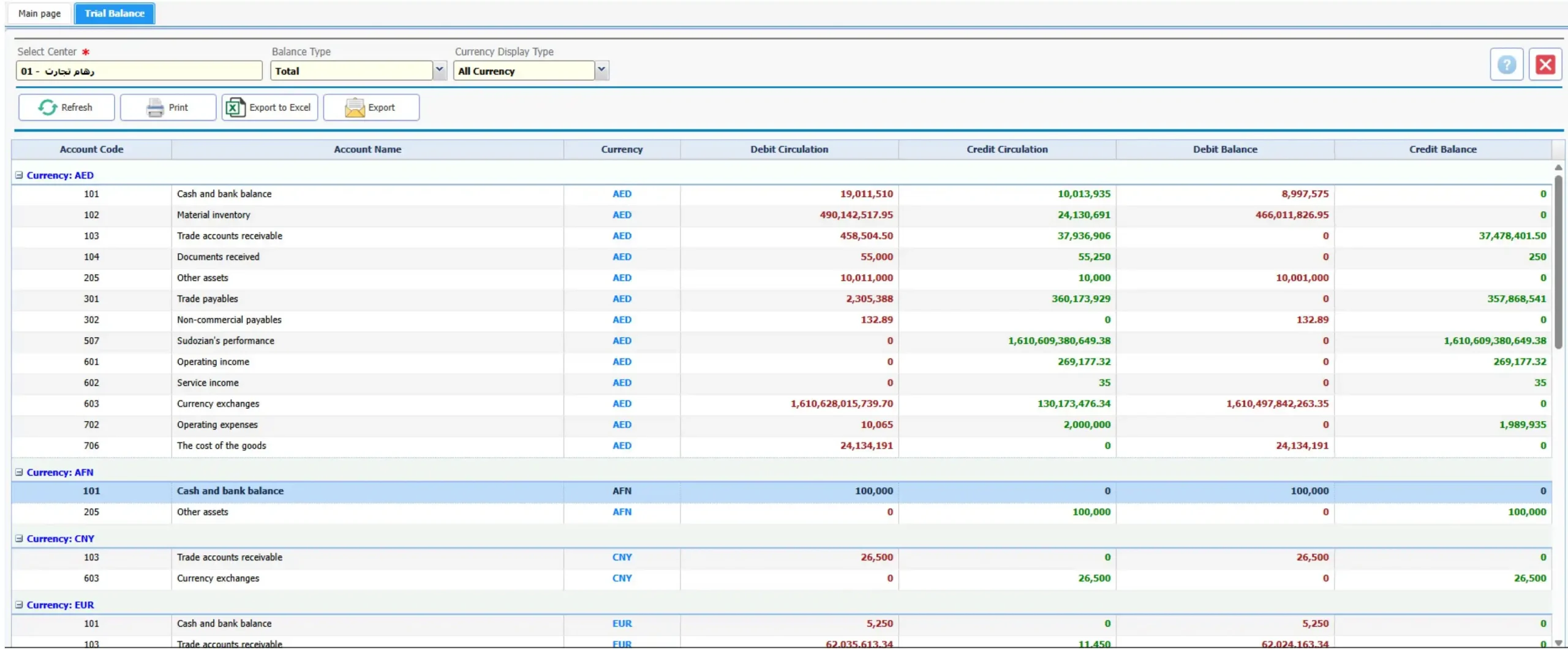Open the Currency Display Type dropdown
Image resolution: width=1568 pixels, height=649 pixels.
coord(601,70)
